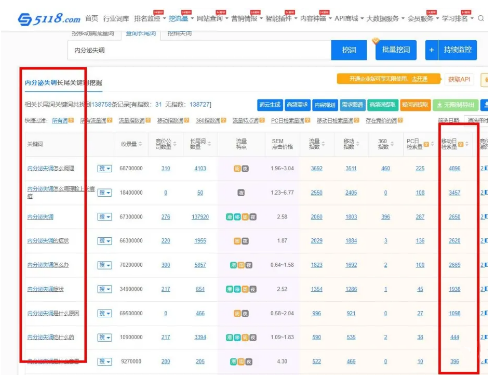This screenshot has height=375, width=488.
Task: Open the 挖流量 navigation menu
Action: click(x=181, y=19)
